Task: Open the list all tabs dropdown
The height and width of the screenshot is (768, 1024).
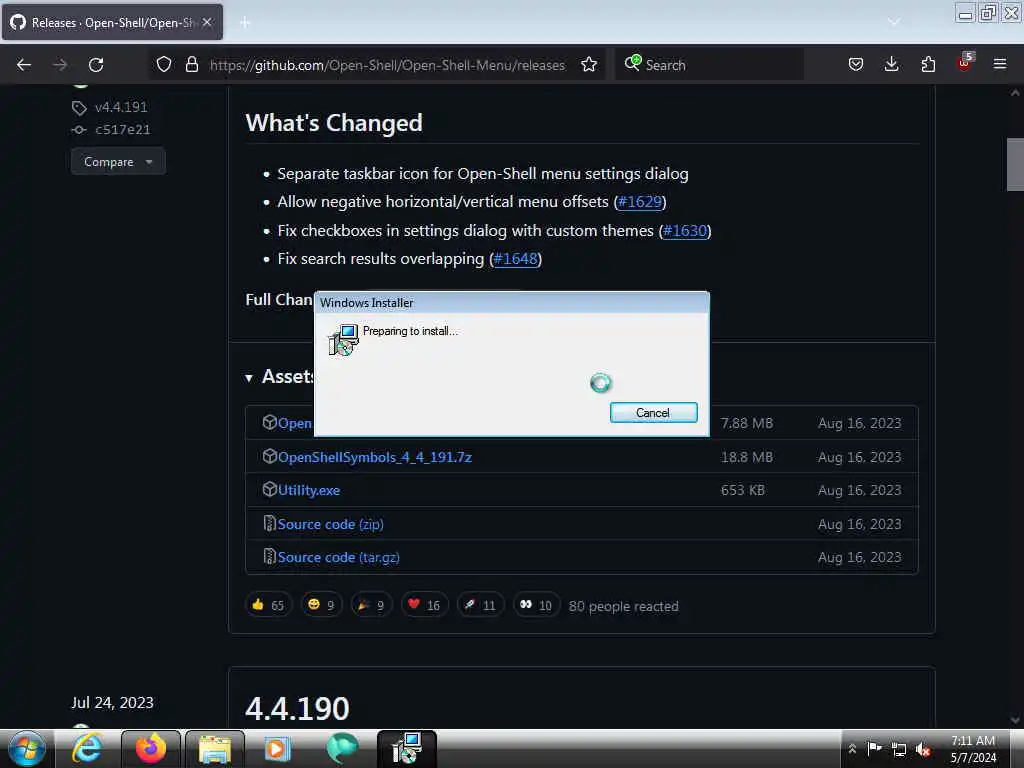Action: pos(894,23)
